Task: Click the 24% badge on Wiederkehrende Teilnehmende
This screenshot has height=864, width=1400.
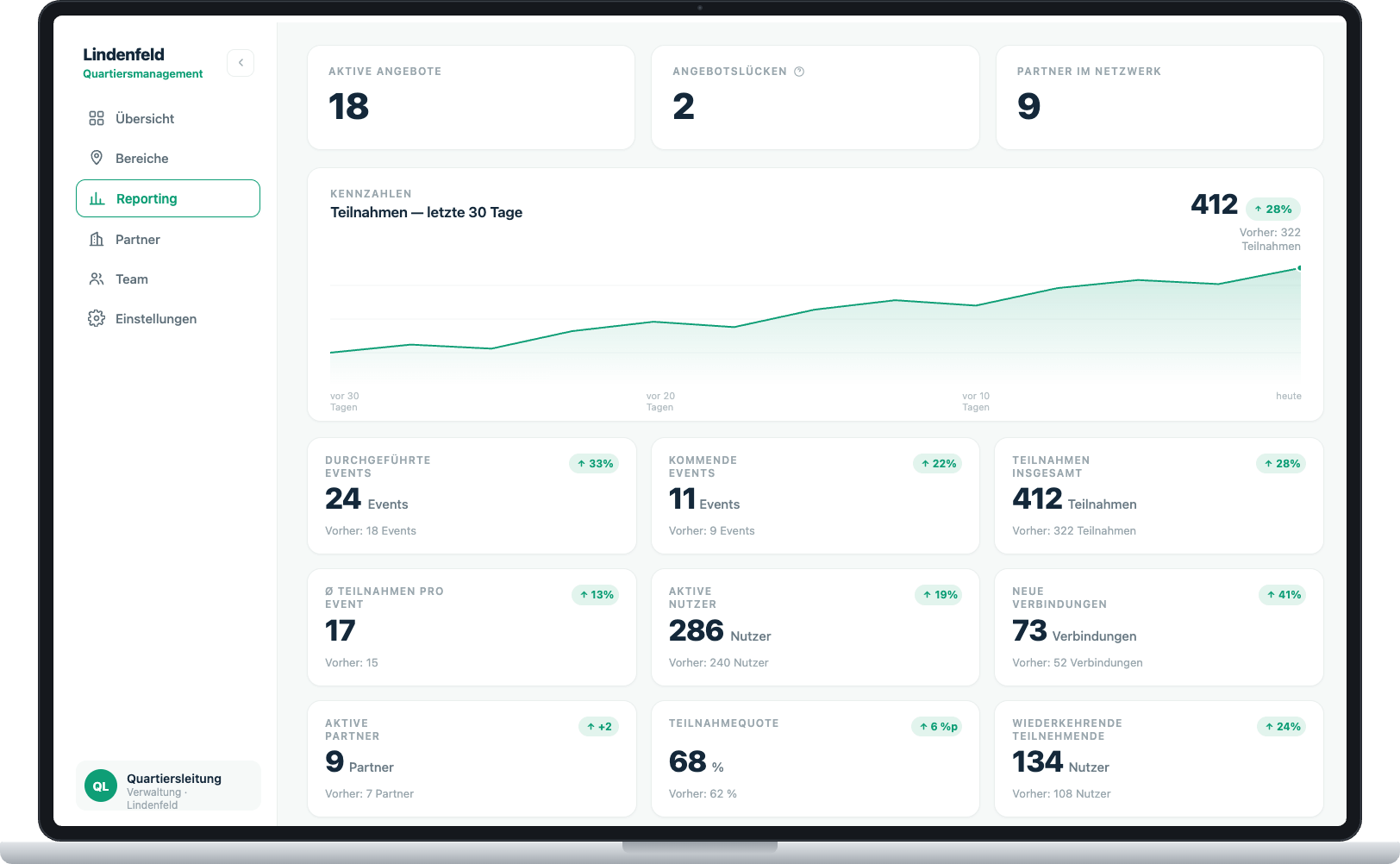Action: pyautogui.click(x=1281, y=726)
